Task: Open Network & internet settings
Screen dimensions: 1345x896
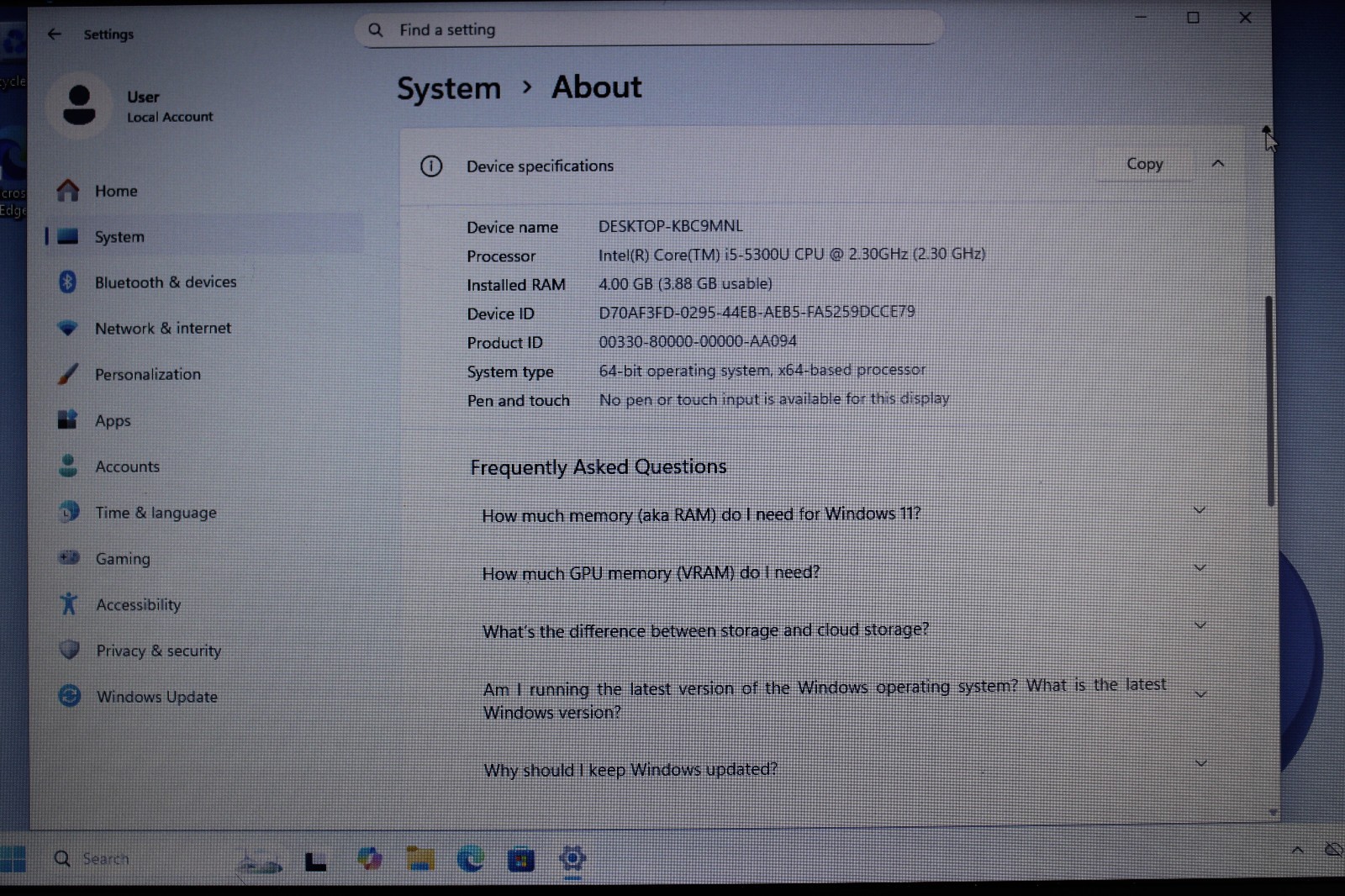Action: (163, 329)
